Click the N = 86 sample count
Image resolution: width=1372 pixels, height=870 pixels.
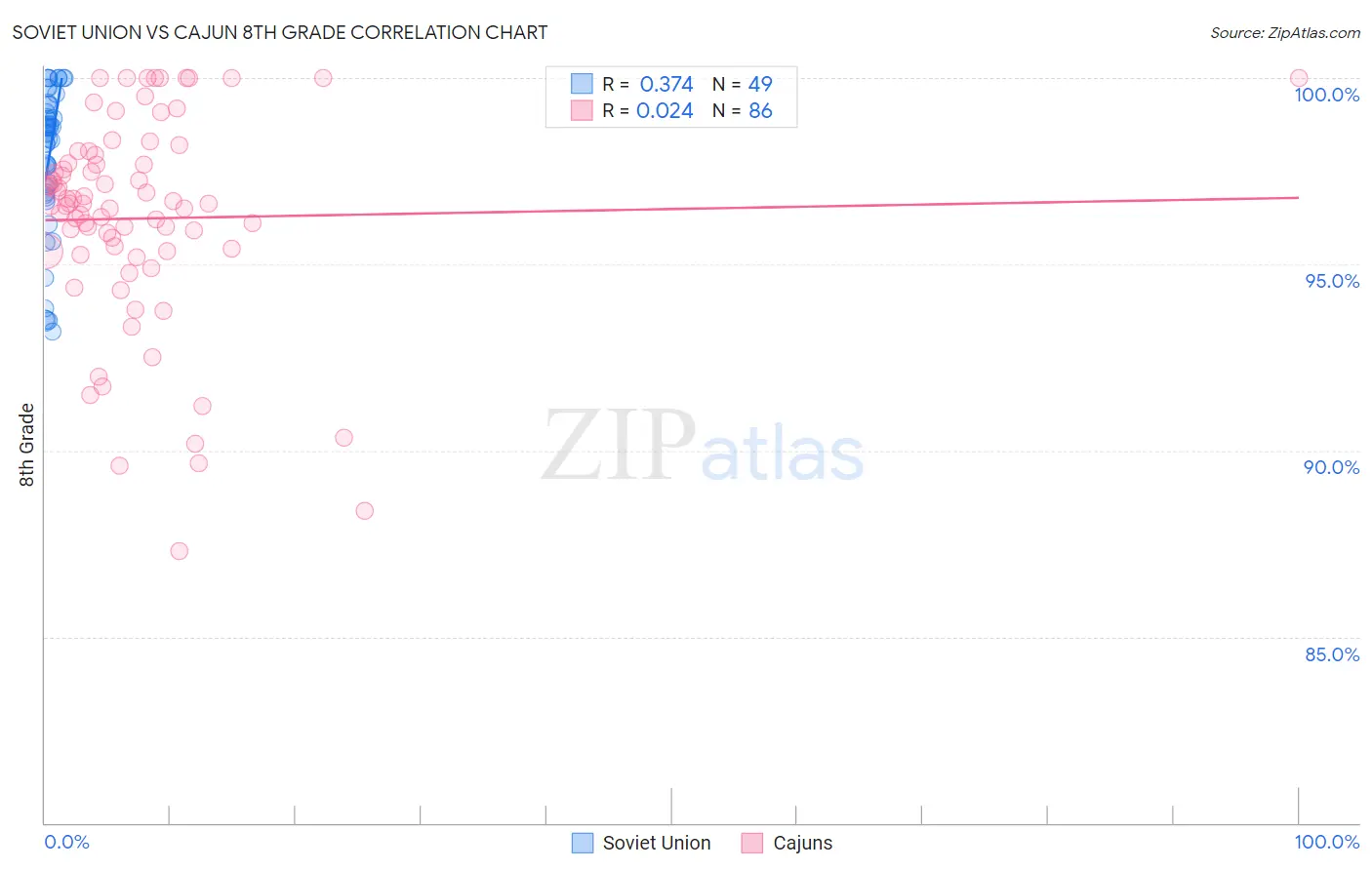(x=743, y=110)
